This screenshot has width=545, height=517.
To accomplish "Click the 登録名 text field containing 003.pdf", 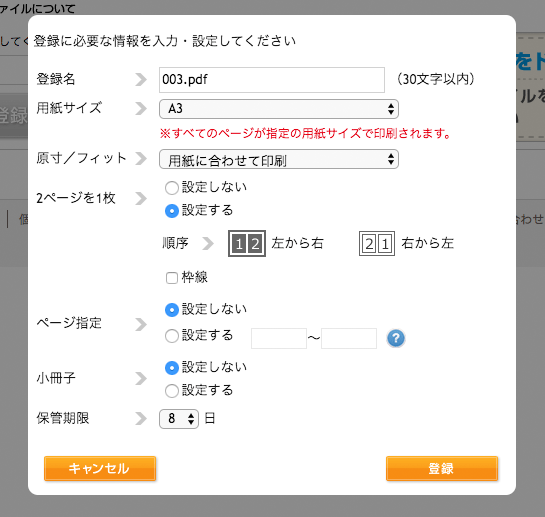I will pyautogui.click(x=272, y=80).
